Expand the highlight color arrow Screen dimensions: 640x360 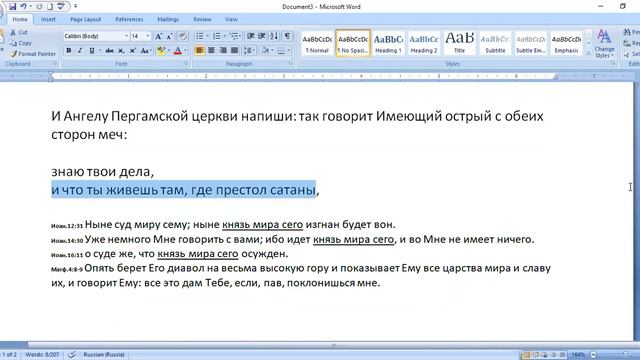pyautogui.click(x=169, y=51)
